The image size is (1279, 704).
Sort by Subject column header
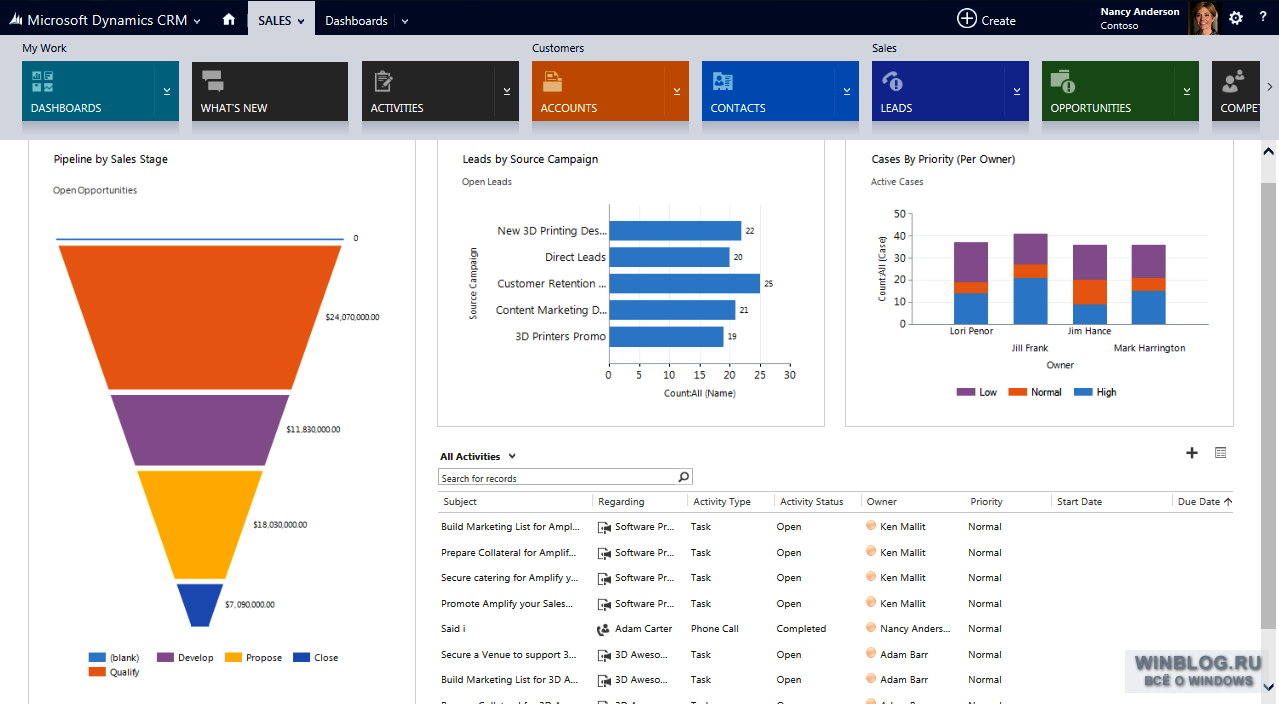click(460, 502)
